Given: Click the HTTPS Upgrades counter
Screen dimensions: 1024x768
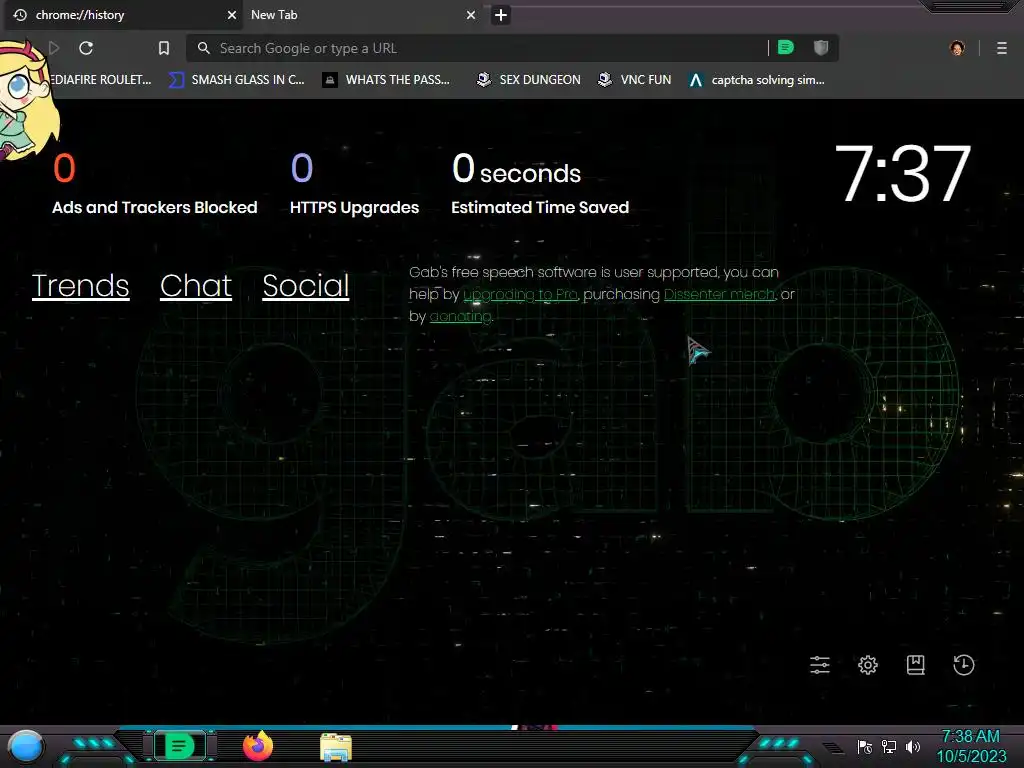Looking at the screenshot, I should click(355, 184).
